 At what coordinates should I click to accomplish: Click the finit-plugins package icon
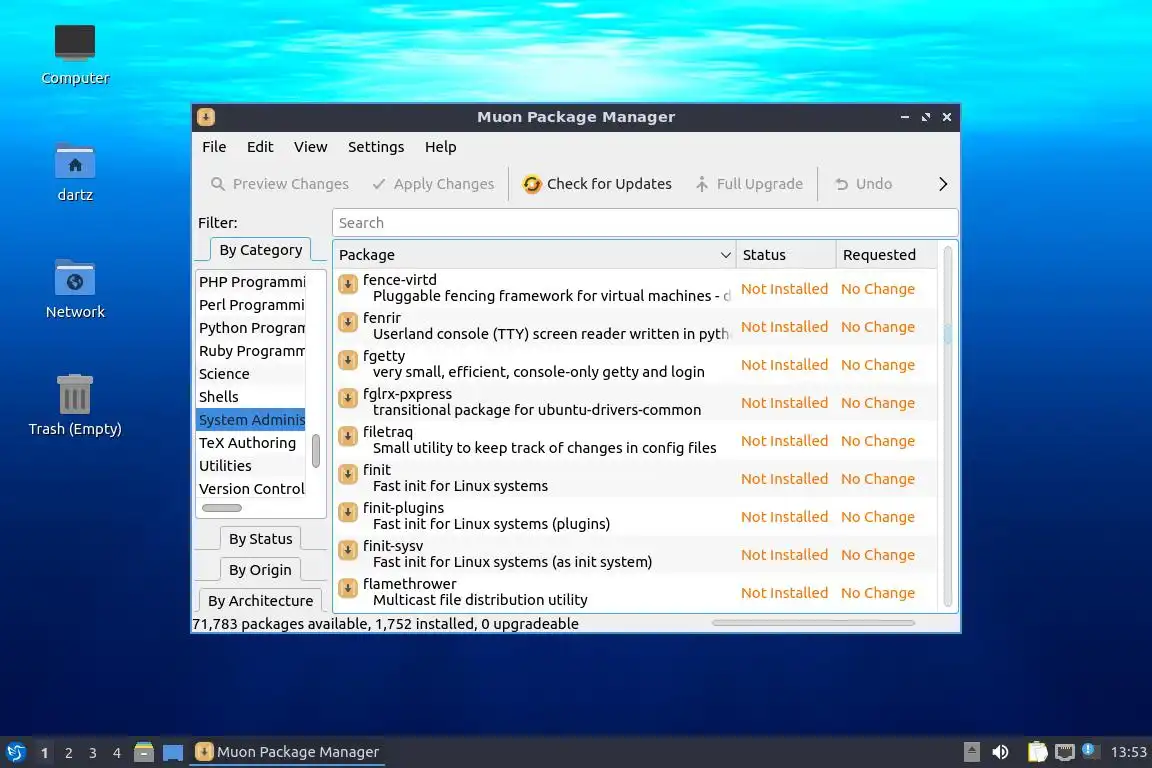tap(348, 512)
